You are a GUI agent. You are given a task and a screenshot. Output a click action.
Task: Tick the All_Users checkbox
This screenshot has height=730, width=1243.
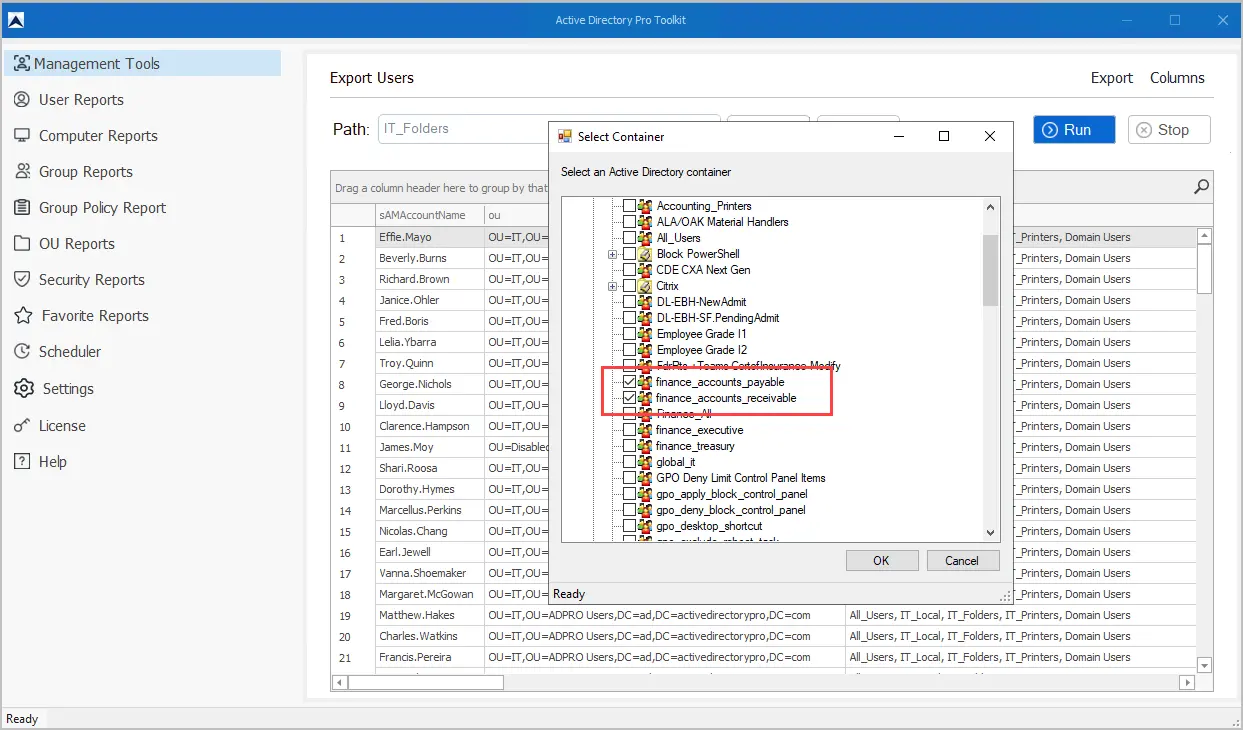[x=629, y=238]
